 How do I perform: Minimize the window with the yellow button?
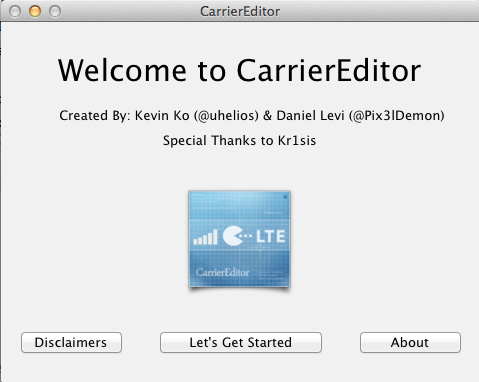coord(35,11)
